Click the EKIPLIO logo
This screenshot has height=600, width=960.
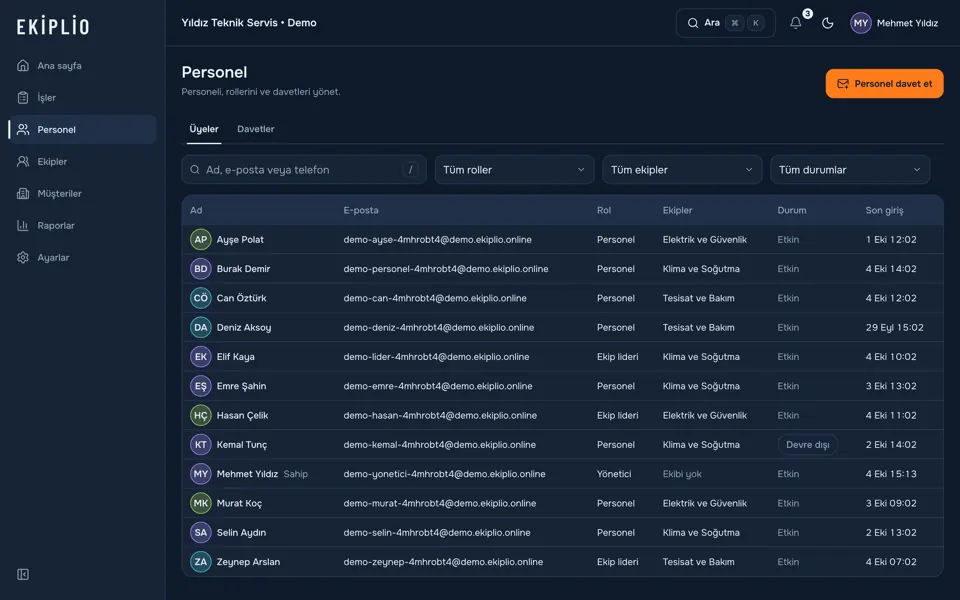(53, 26)
